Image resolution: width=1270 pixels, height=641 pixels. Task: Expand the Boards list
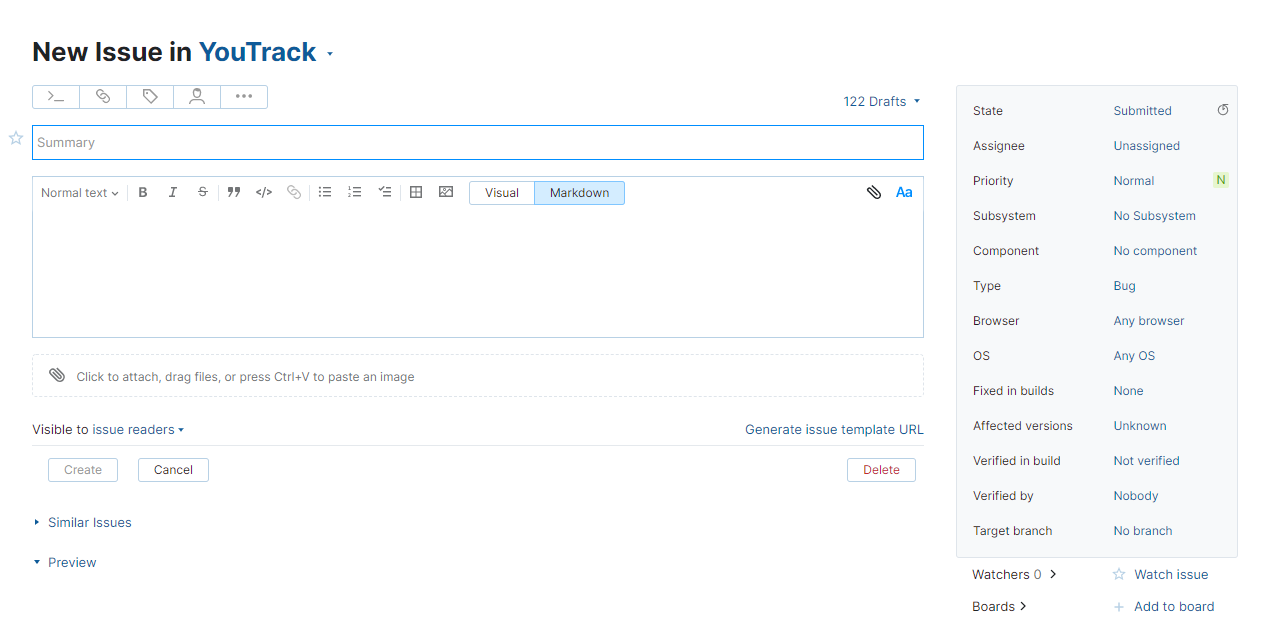pos(999,606)
